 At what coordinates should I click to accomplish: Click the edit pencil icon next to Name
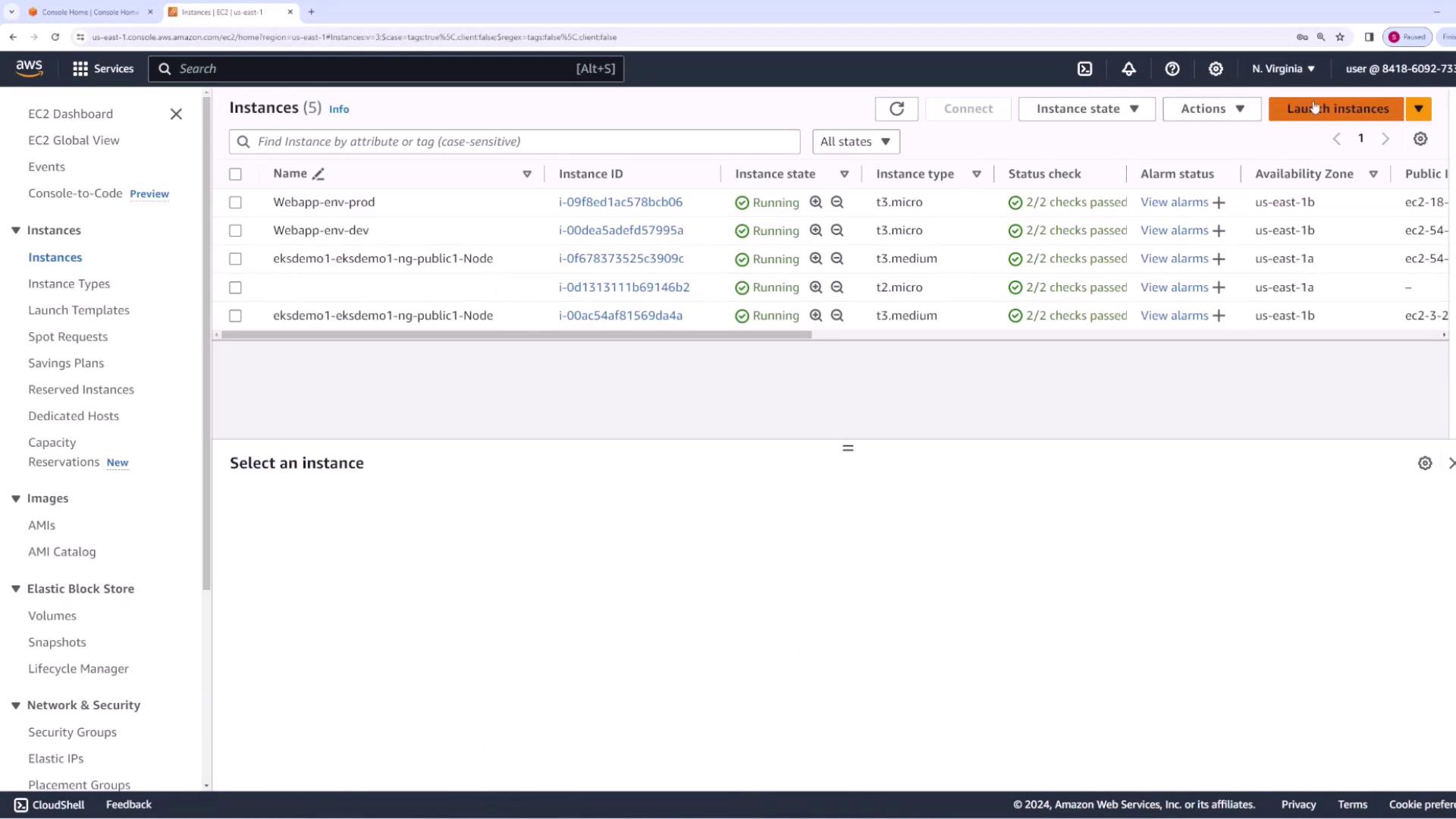[x=318, y=174]
